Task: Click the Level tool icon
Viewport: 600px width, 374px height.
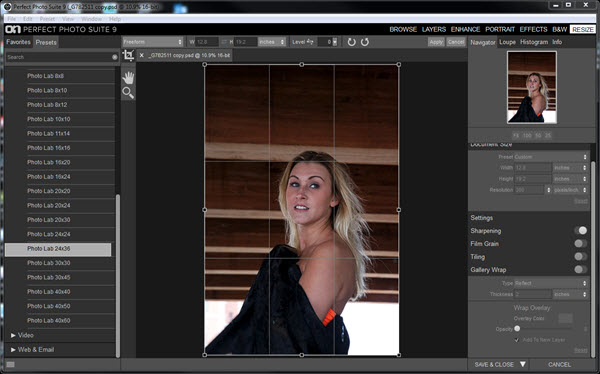Action: pos(310,42)
